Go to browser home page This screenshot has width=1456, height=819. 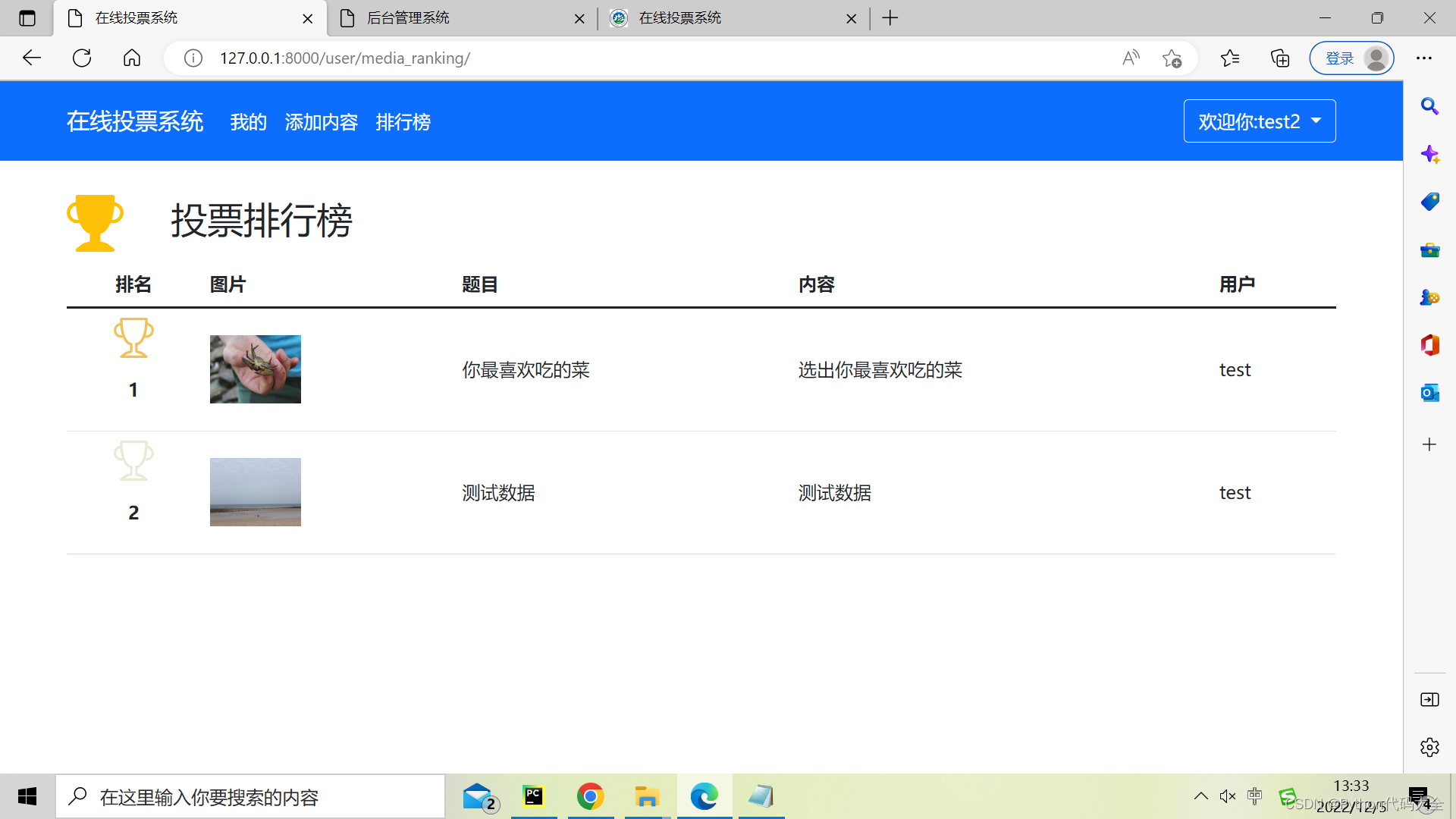click(132, 58)
